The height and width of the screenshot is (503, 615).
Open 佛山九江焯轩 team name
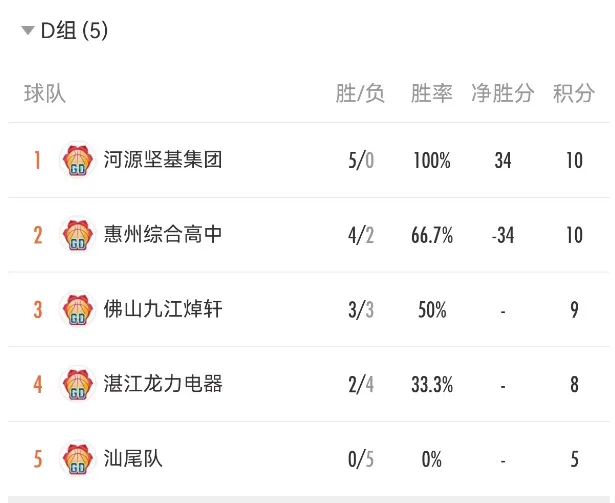[x=163, y=309]
